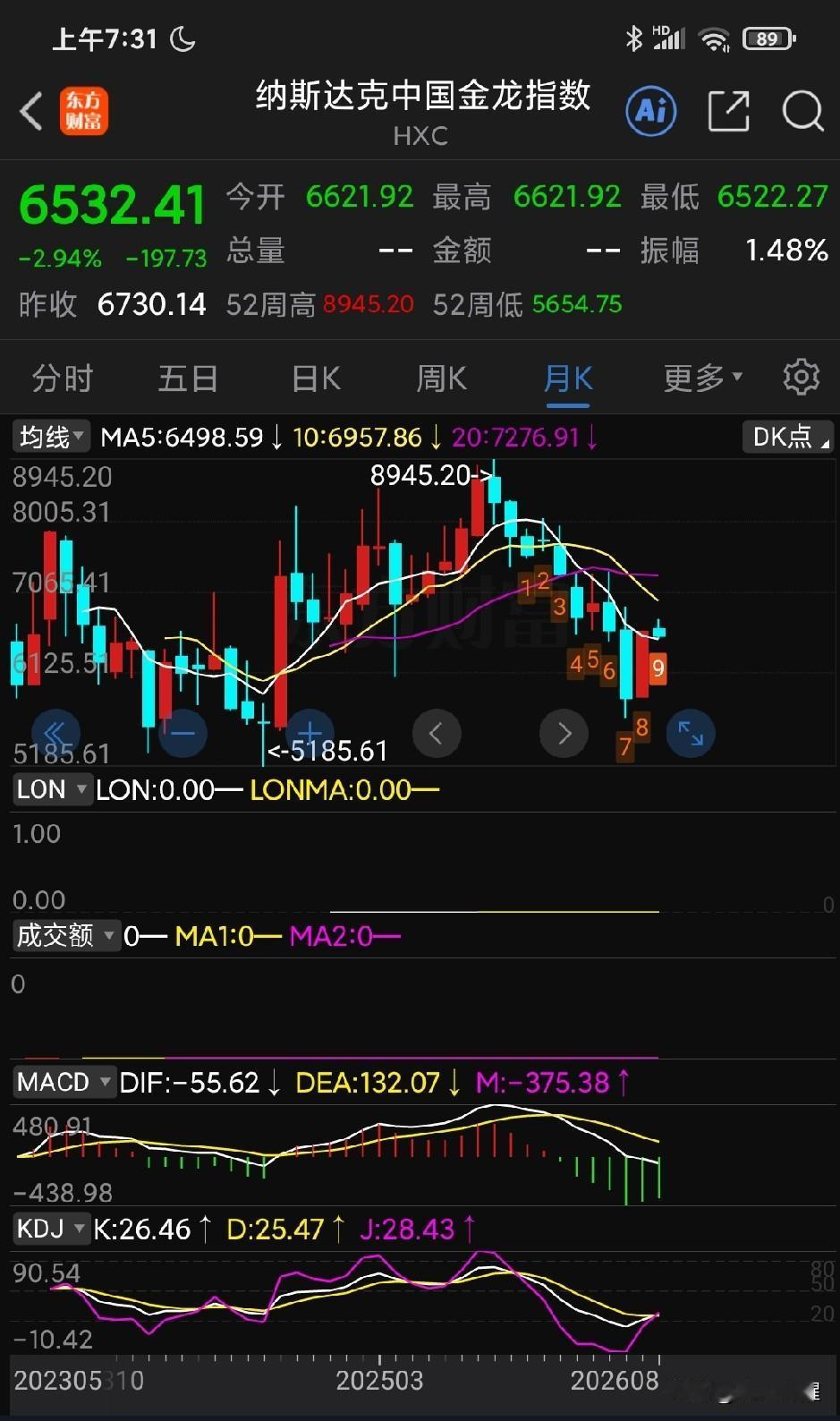The image size is (840, 1421).
Task: Tap the Bluetooth status icon
Action: 633,38
